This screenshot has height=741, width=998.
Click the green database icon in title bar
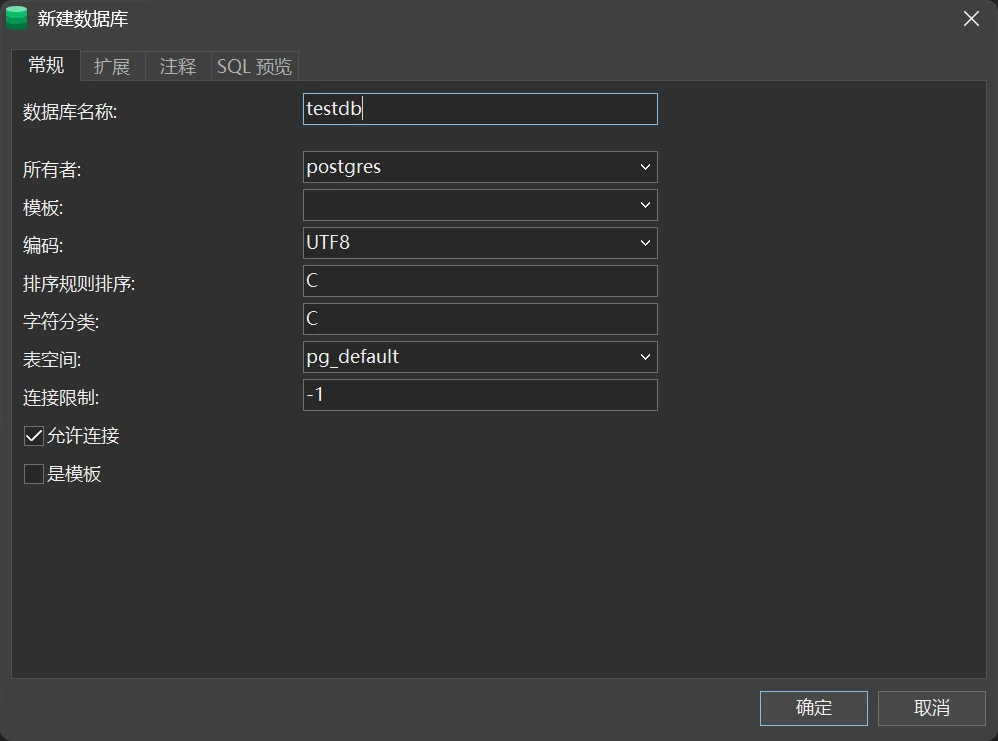coord(17,18)
